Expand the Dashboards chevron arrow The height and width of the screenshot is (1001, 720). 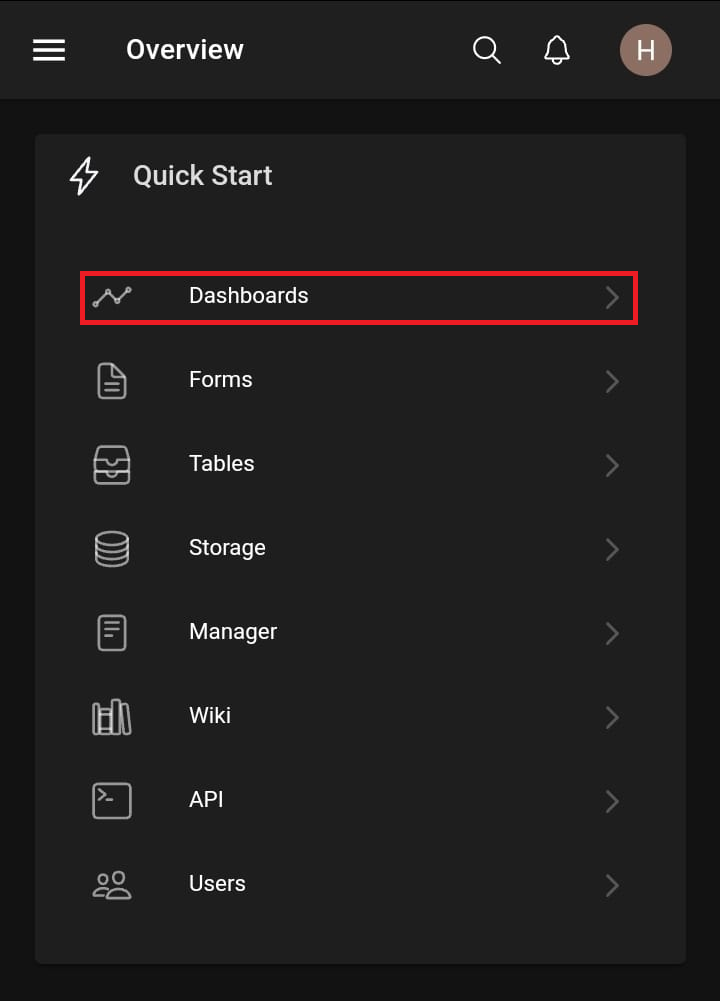click(612, 298)
